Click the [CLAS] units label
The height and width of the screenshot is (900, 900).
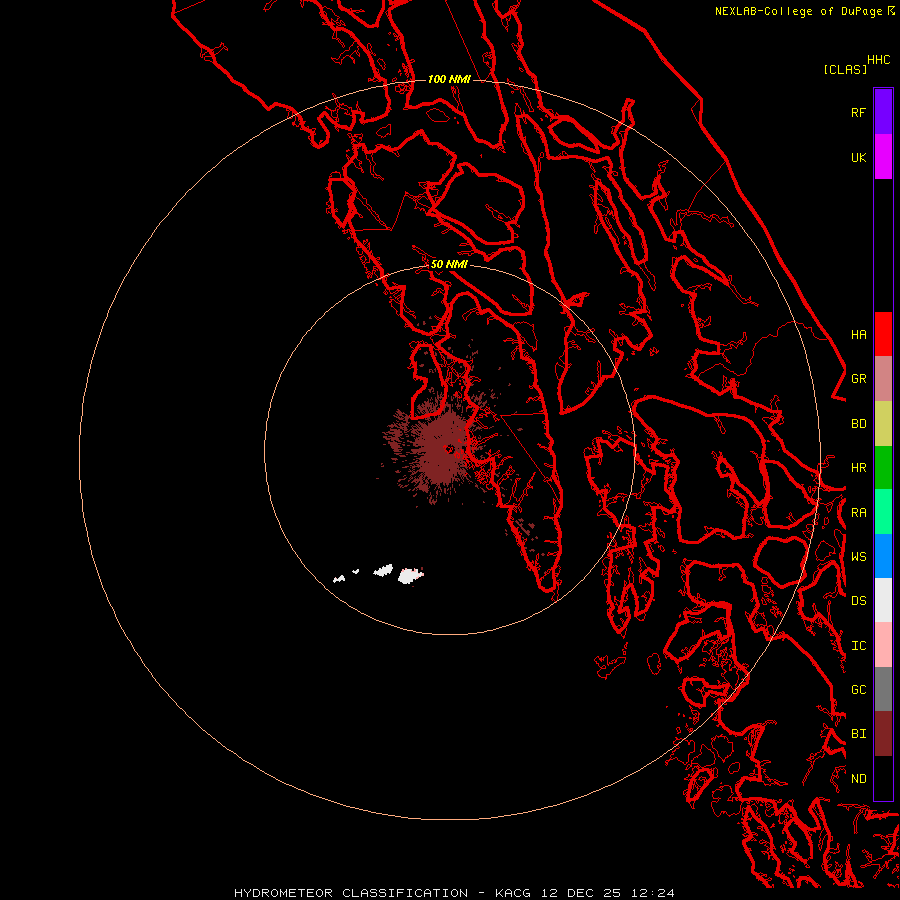click(x=845, y=69)
